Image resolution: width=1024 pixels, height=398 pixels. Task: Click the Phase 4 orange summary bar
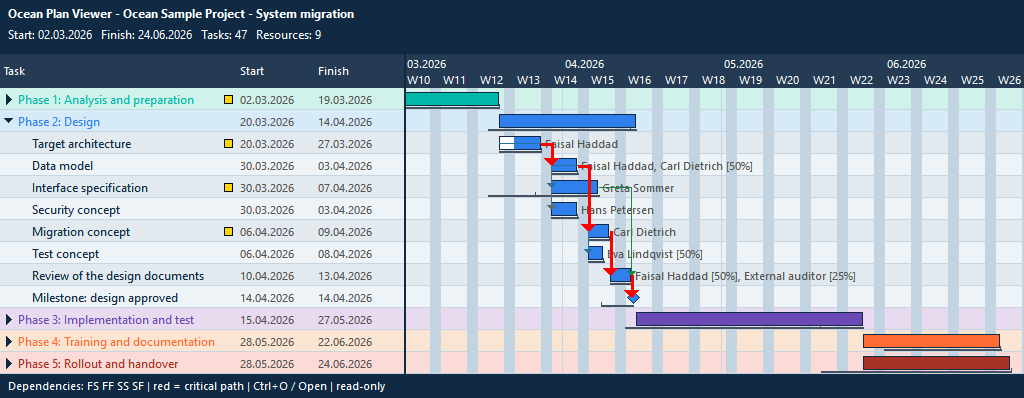click(931, 341)
